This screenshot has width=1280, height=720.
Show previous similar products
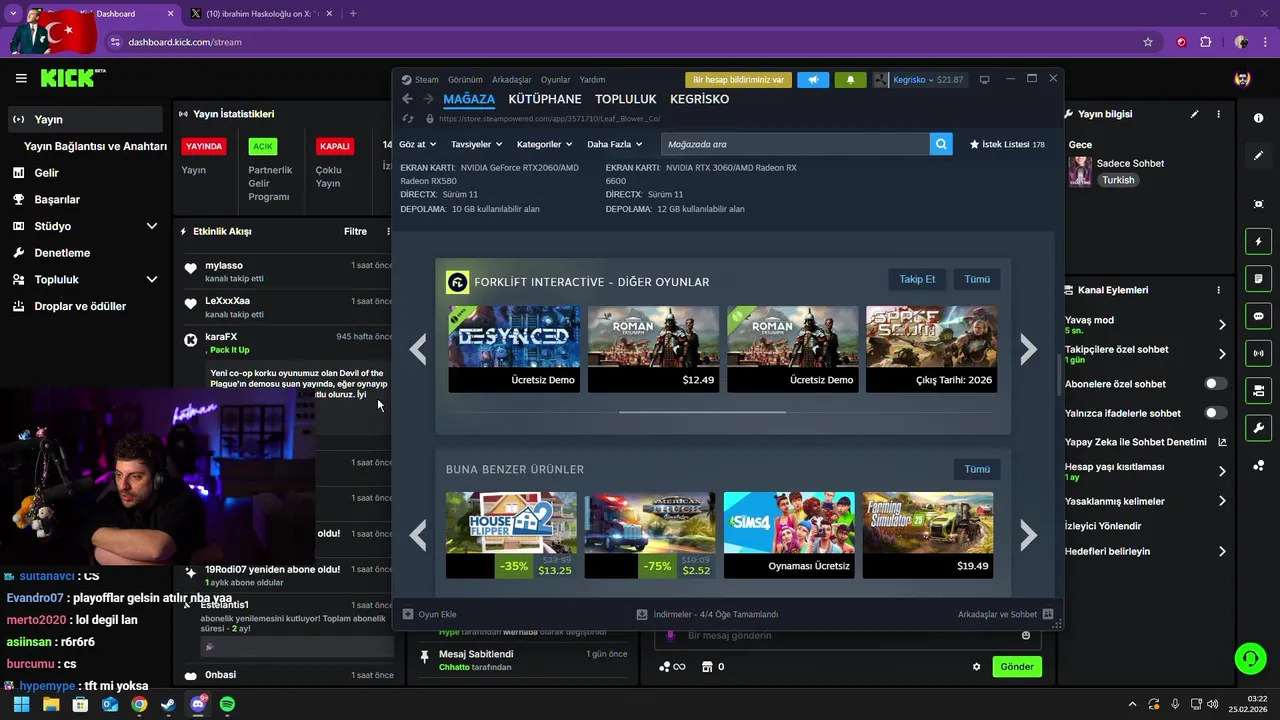click(x=418, y=535)
